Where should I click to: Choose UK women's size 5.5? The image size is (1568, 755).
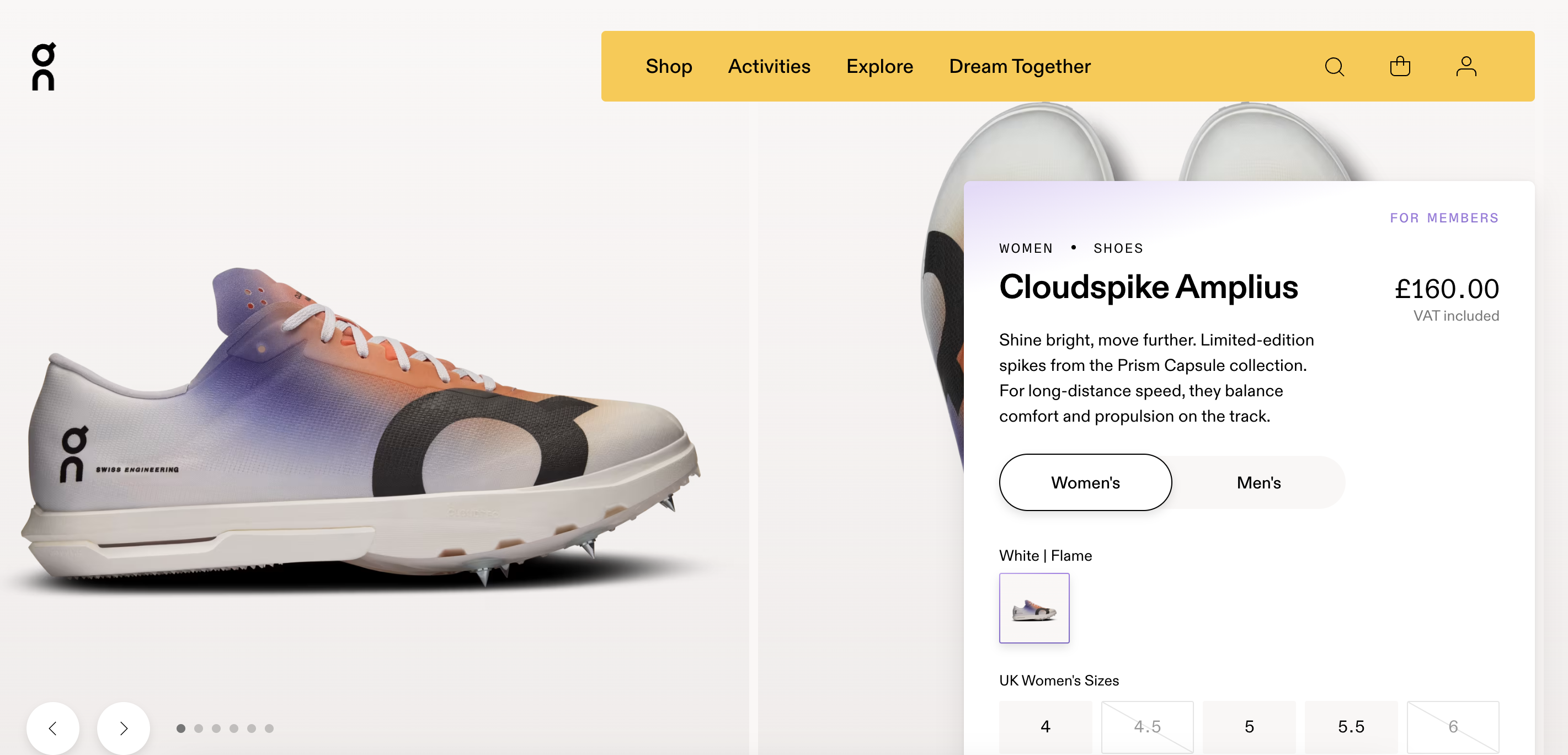point(1351,726)
